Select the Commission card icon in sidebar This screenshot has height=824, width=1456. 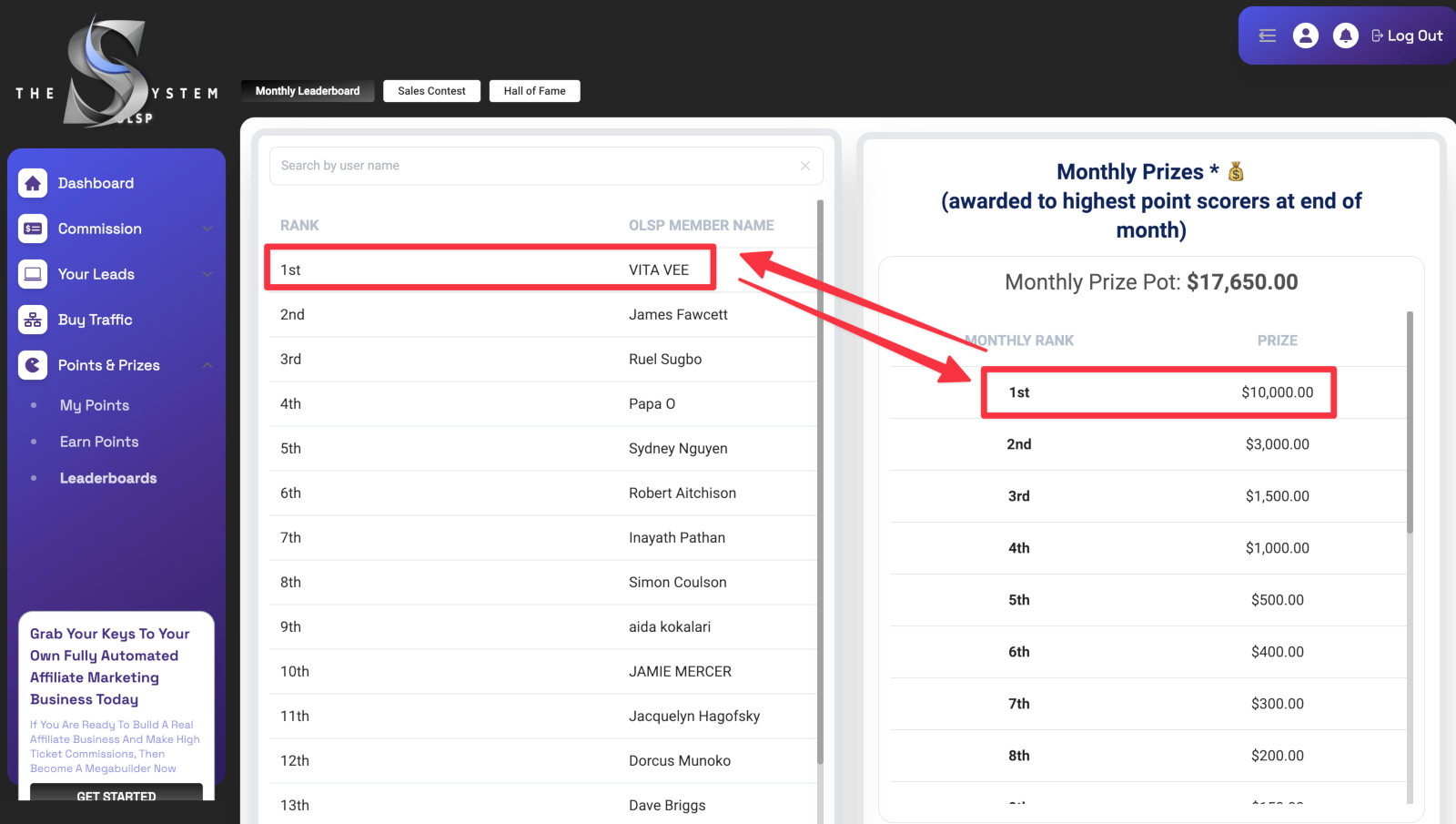33,229
